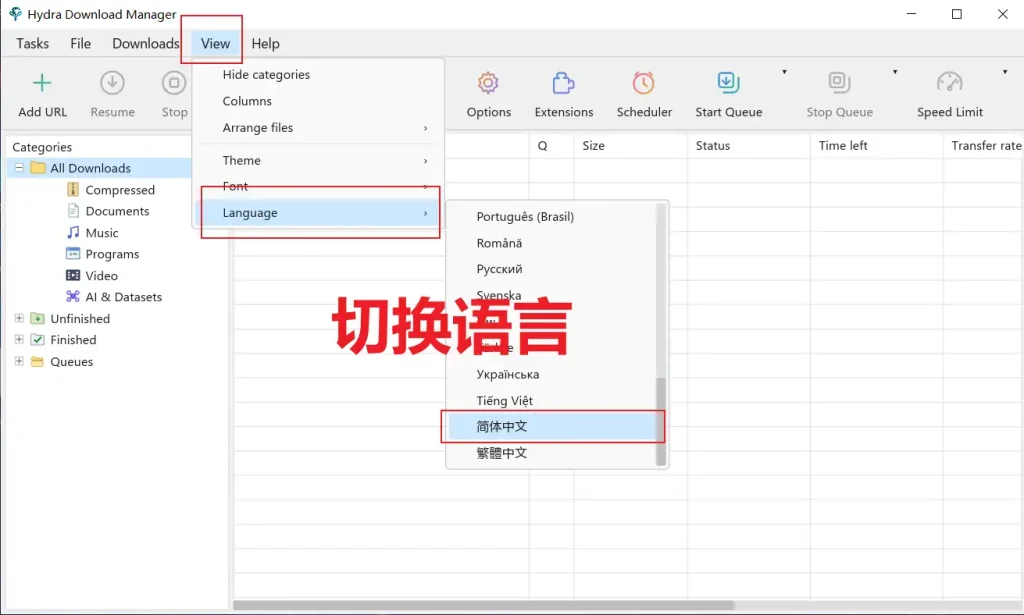Open the Scheduler clock icon
Image resolution: width=1024 pixels, height=615 pixels.
pos(643,83)
